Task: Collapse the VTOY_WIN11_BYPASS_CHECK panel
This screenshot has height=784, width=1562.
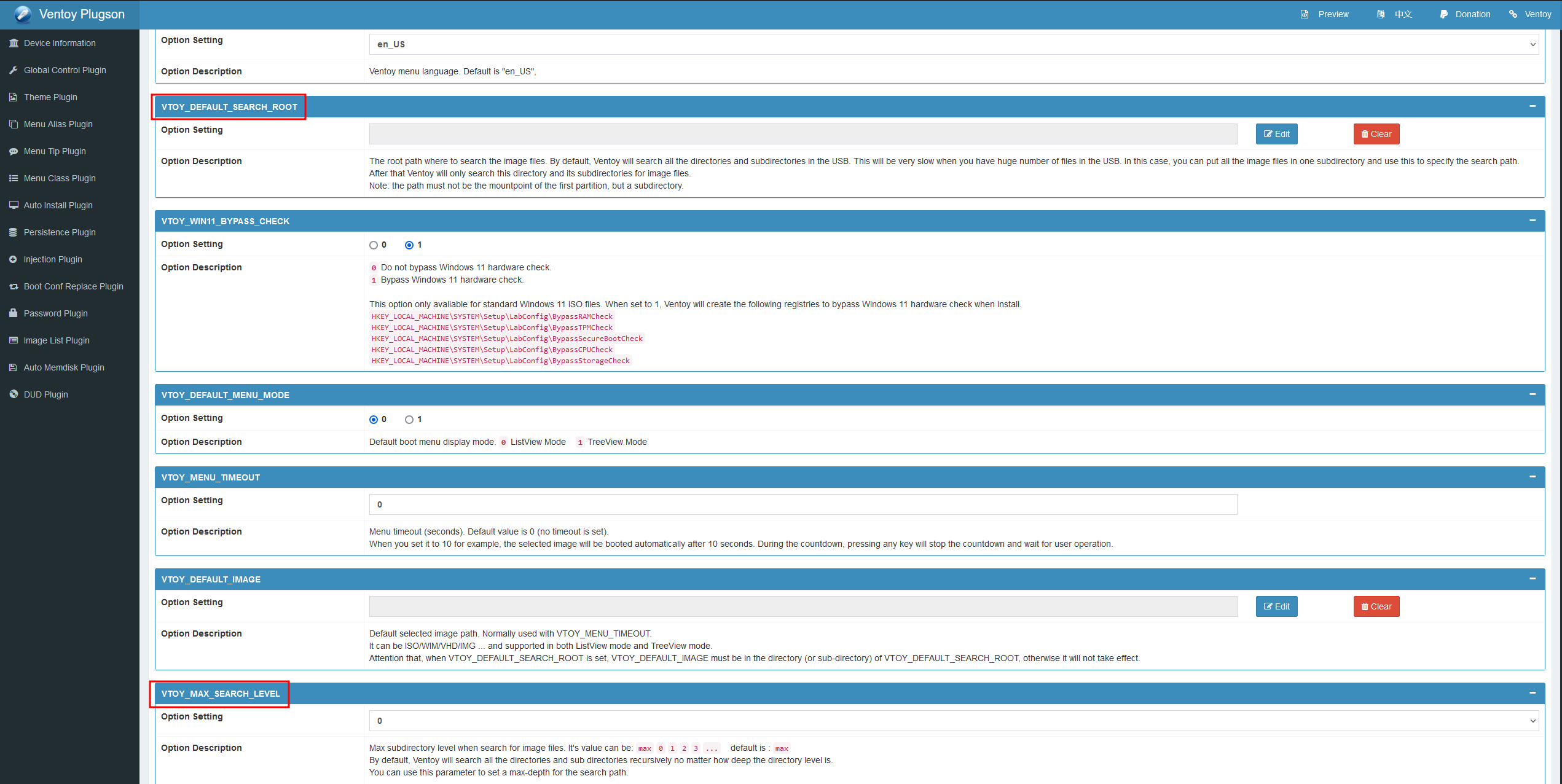Action: (1532, 221)
